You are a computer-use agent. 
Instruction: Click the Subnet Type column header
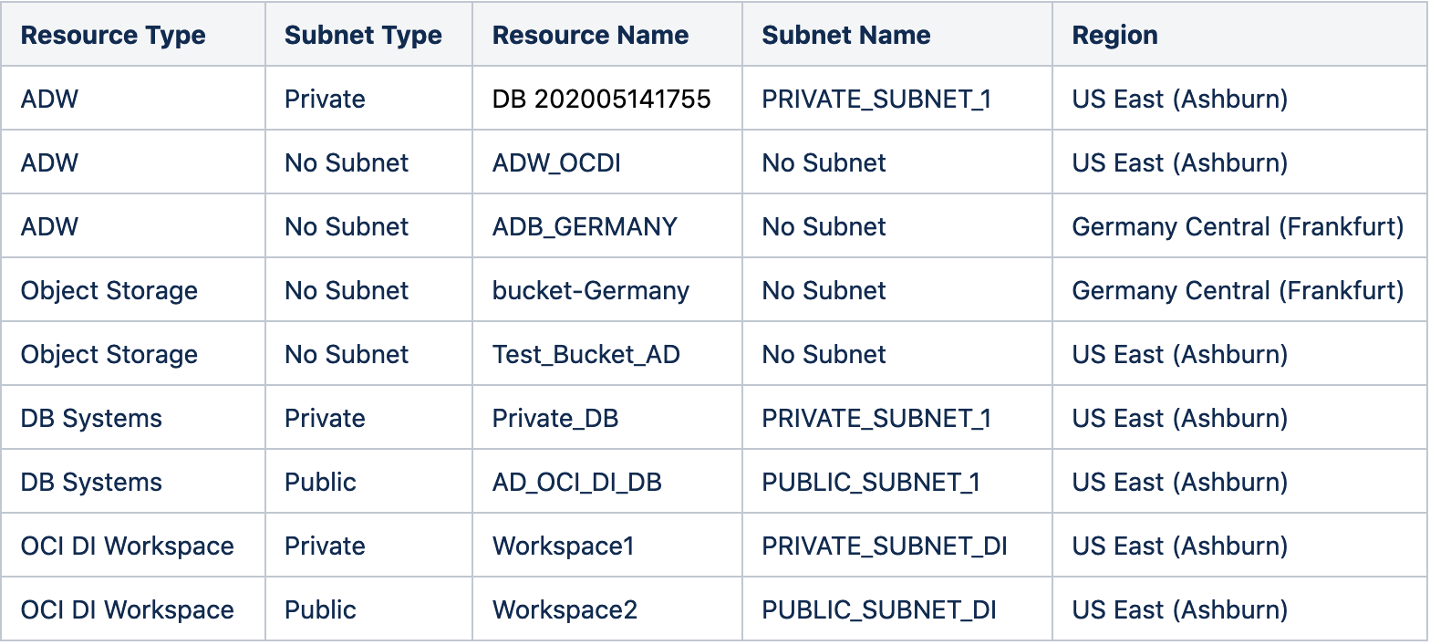363,35
